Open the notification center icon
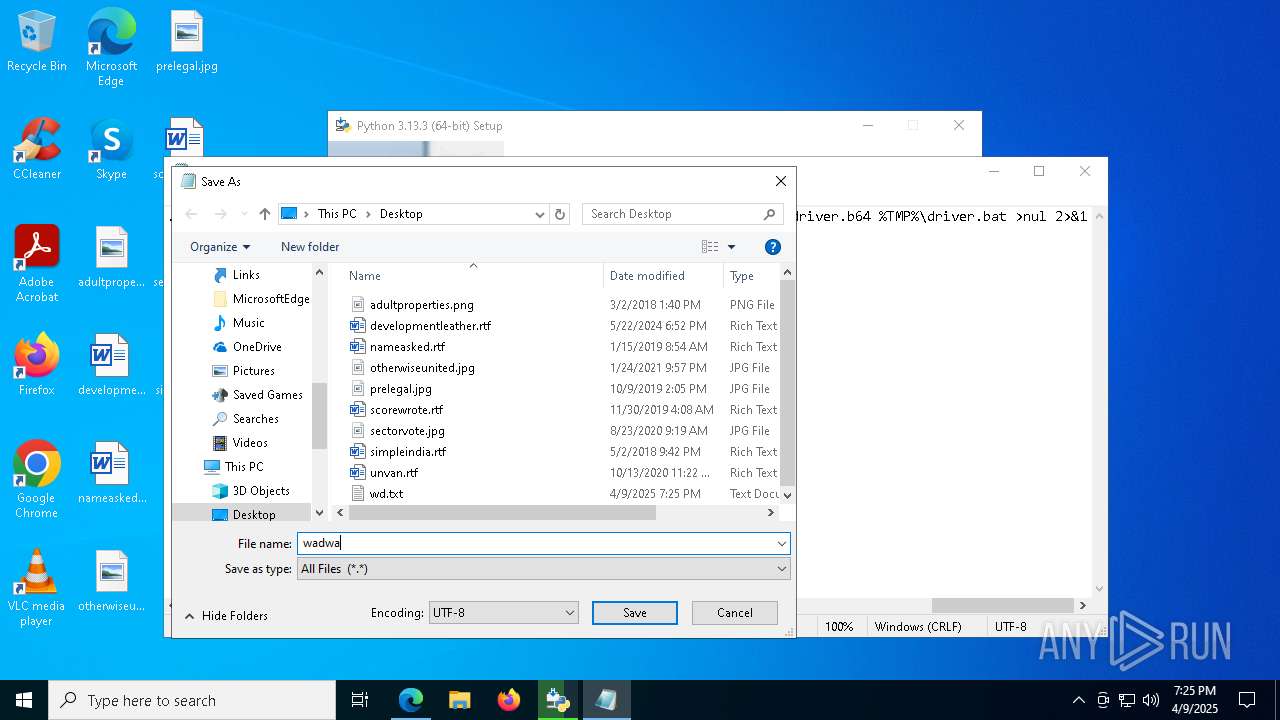The height and width of the screenshot is (720, 1280). click(1247, 700)
